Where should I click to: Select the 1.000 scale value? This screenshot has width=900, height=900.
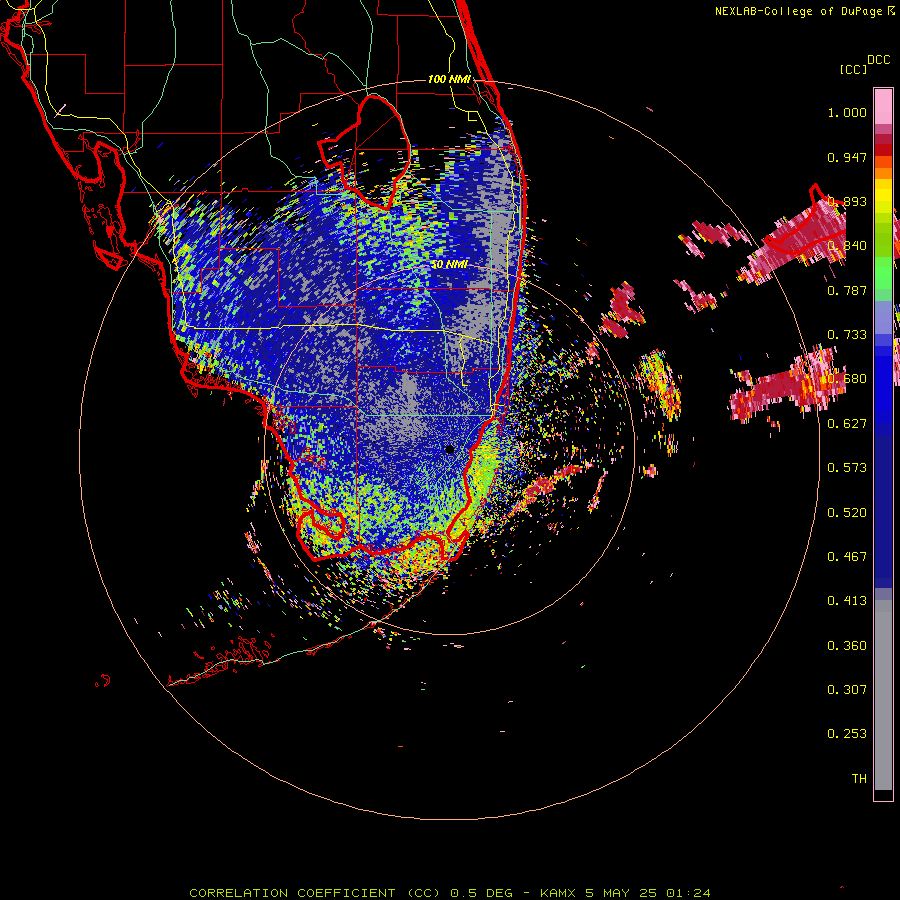[847, 112]
